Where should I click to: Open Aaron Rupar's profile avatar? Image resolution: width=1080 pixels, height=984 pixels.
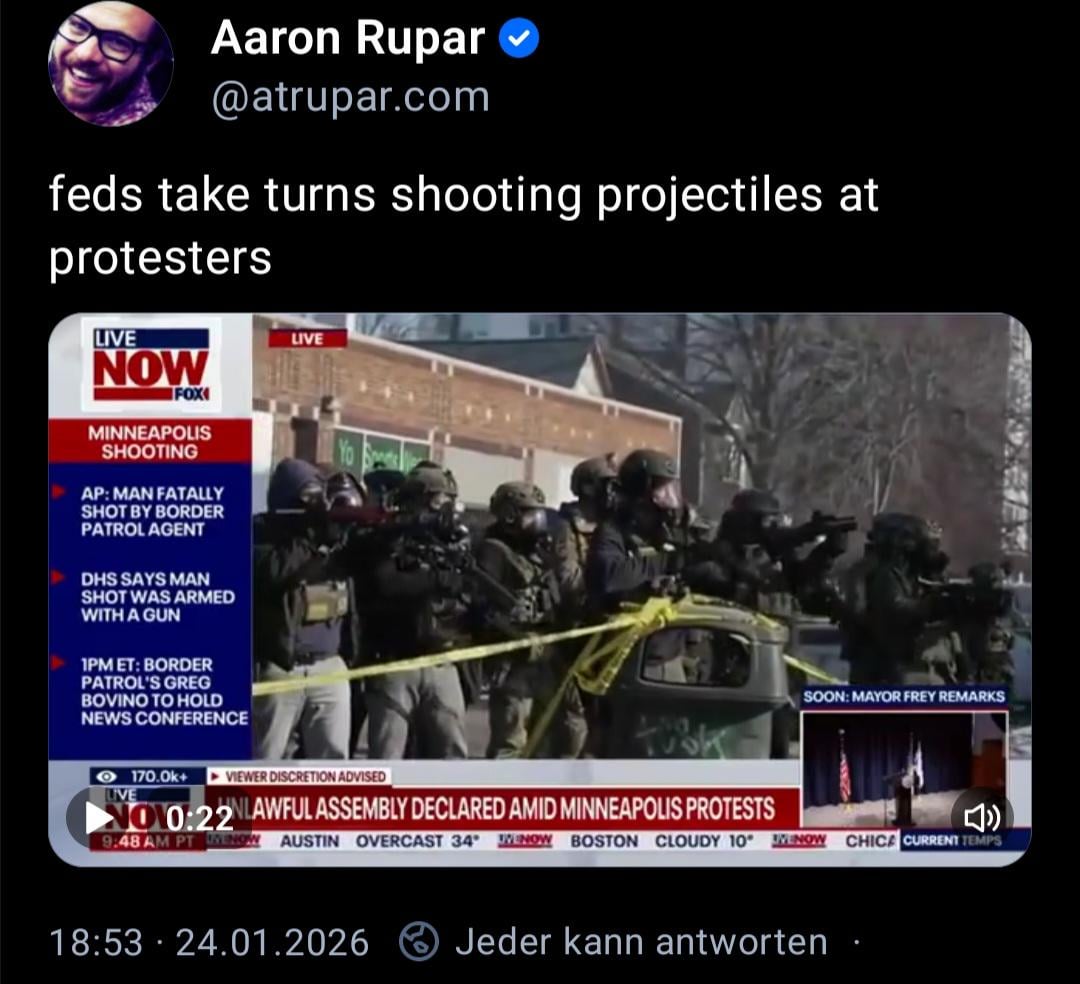coord(111,63)
